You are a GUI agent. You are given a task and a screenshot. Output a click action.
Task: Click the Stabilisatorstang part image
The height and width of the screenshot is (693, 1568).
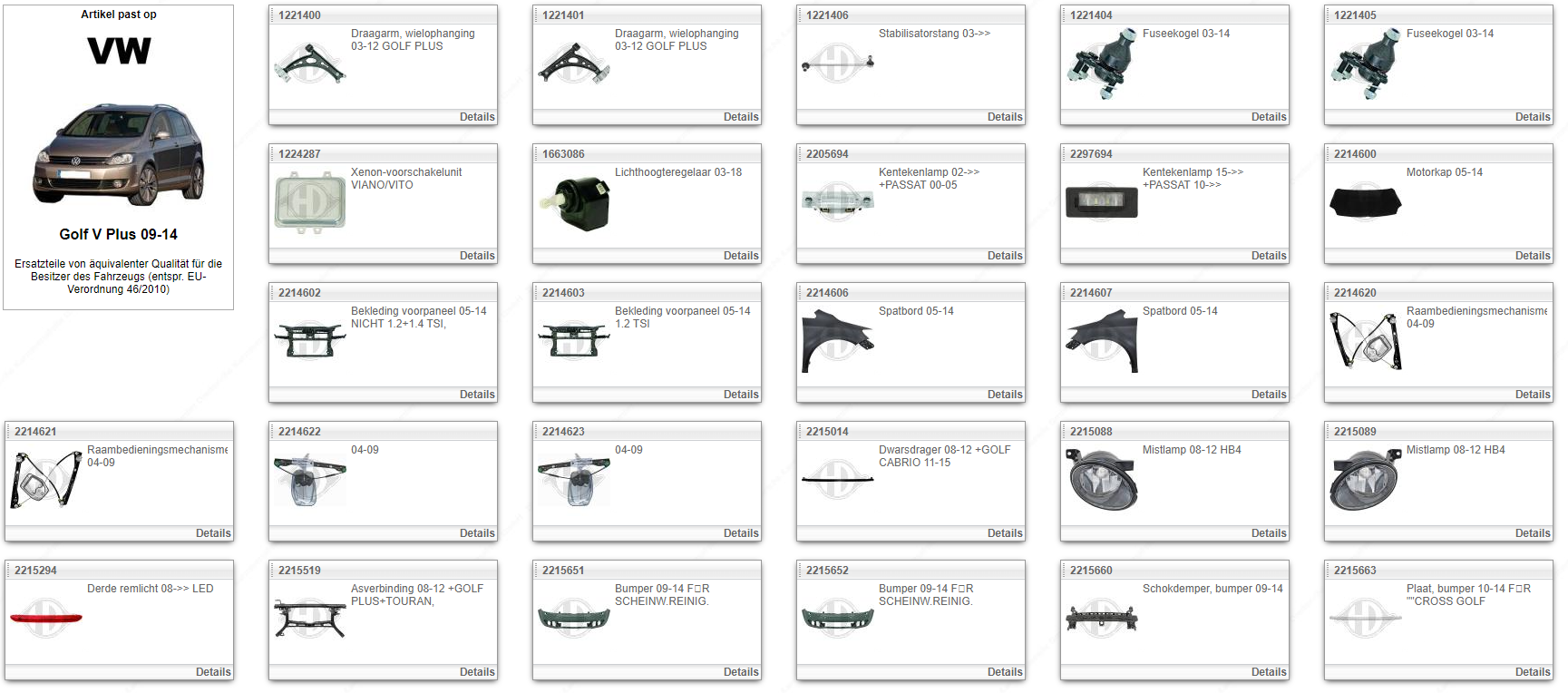837,63
